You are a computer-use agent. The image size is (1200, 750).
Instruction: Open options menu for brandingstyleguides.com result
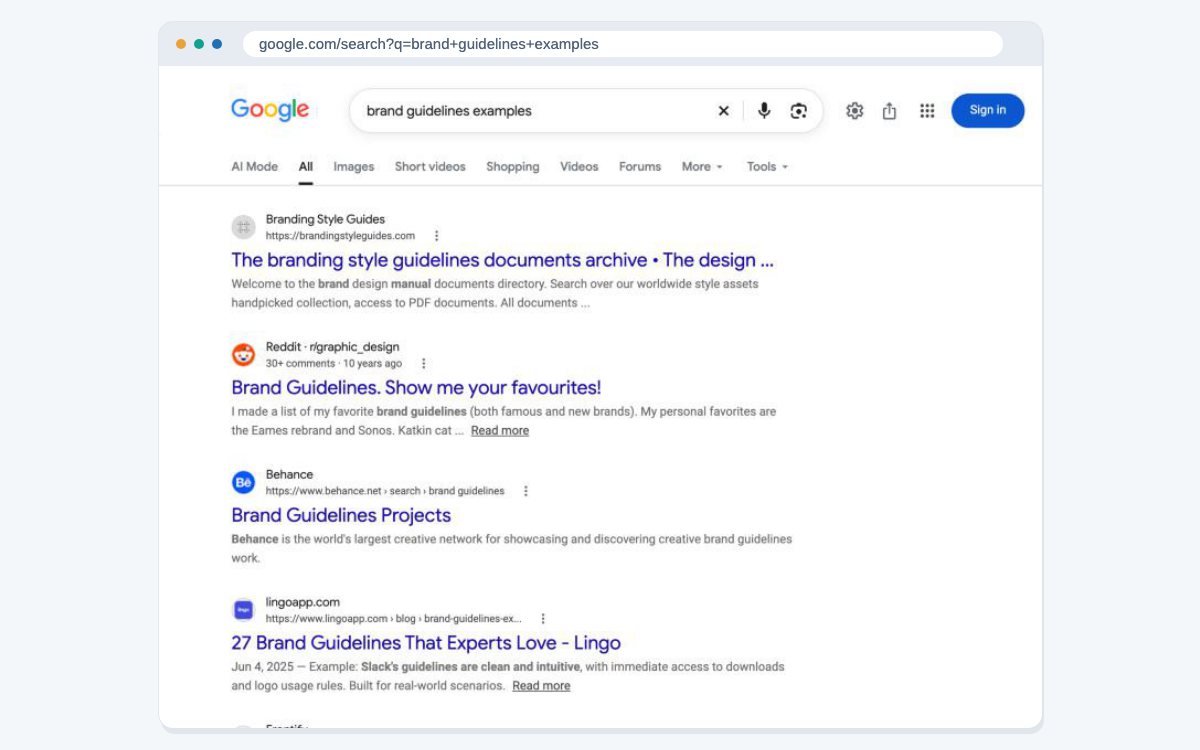coord(436,236)
